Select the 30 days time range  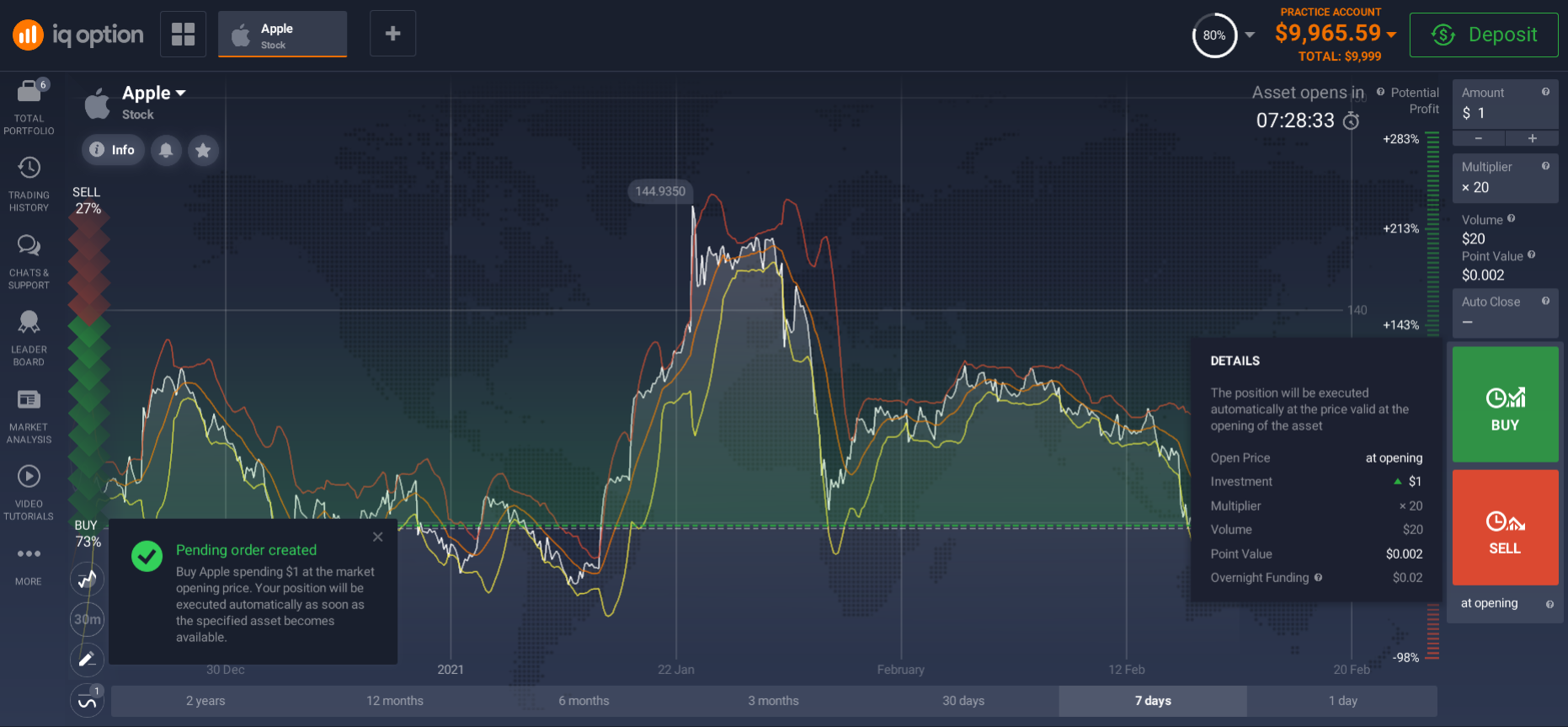pyautogui.click(x=963, y=701)
